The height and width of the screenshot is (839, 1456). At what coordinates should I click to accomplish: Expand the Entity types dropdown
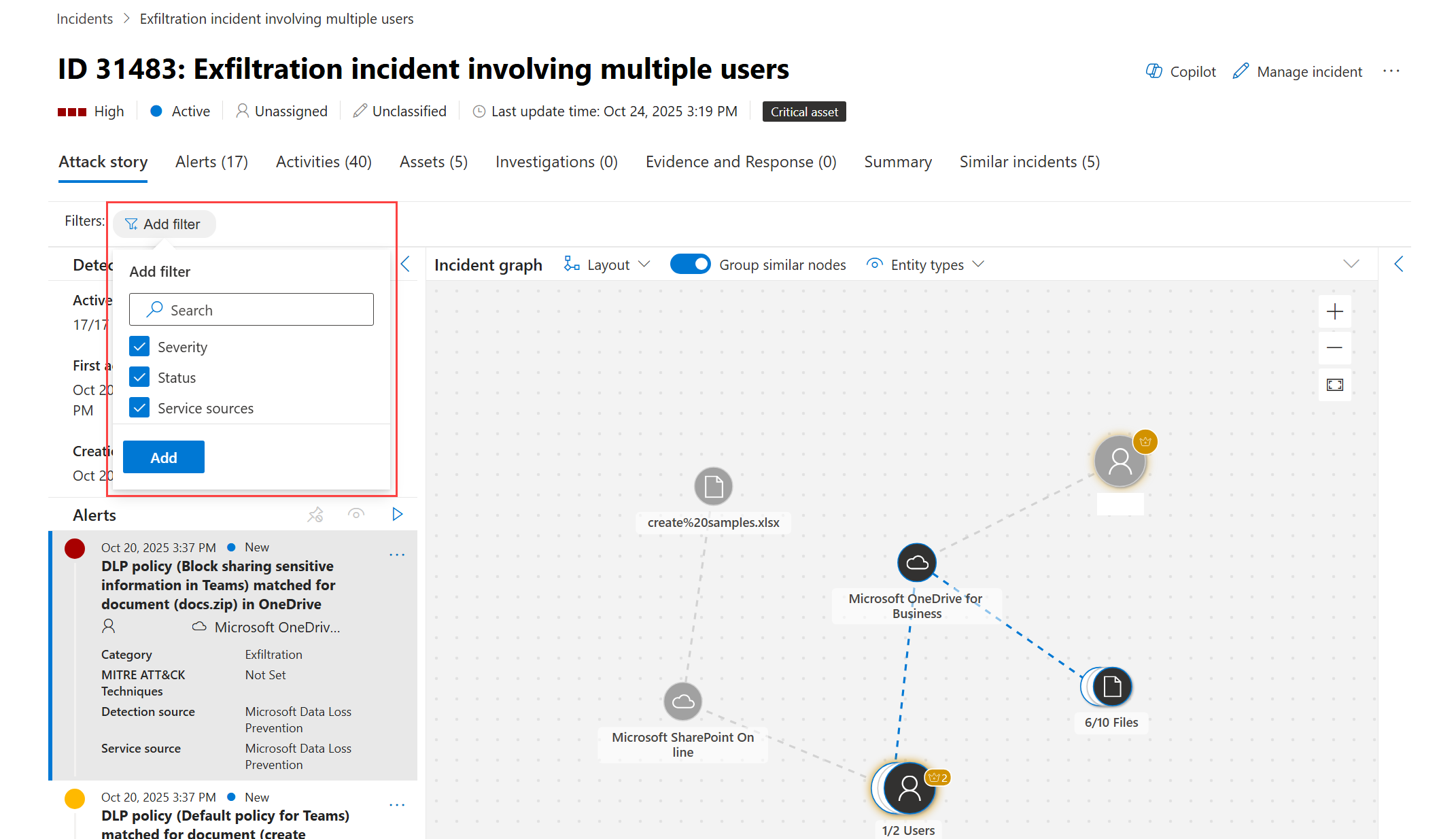tap(926, 264)
